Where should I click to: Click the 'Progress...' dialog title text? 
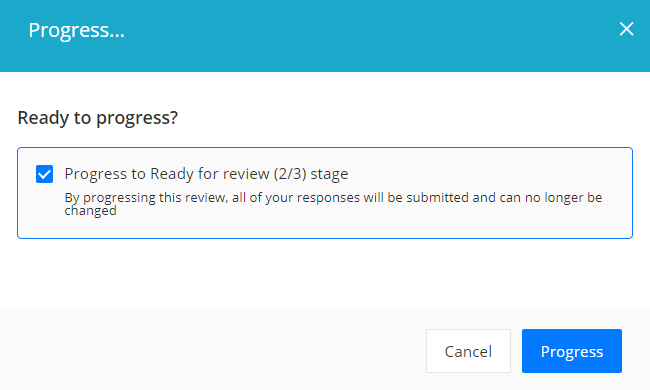76,30
